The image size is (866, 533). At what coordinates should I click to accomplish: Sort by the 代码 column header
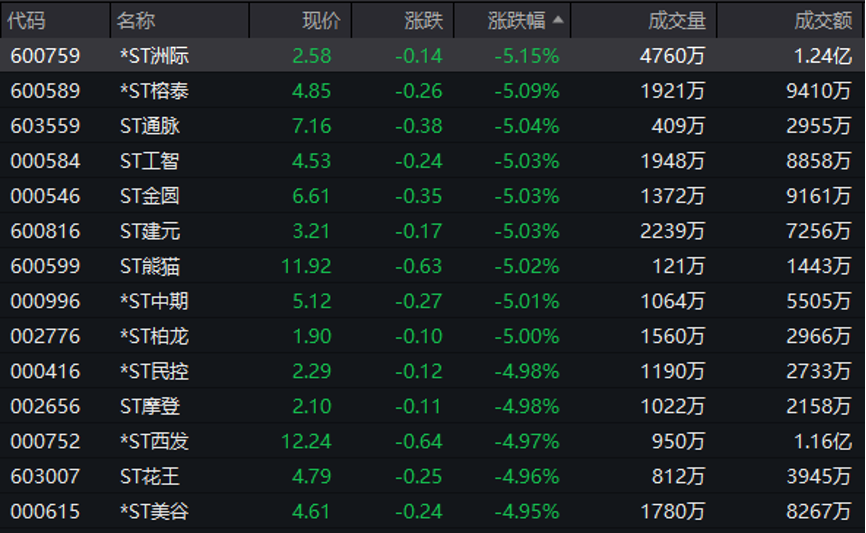28,21
